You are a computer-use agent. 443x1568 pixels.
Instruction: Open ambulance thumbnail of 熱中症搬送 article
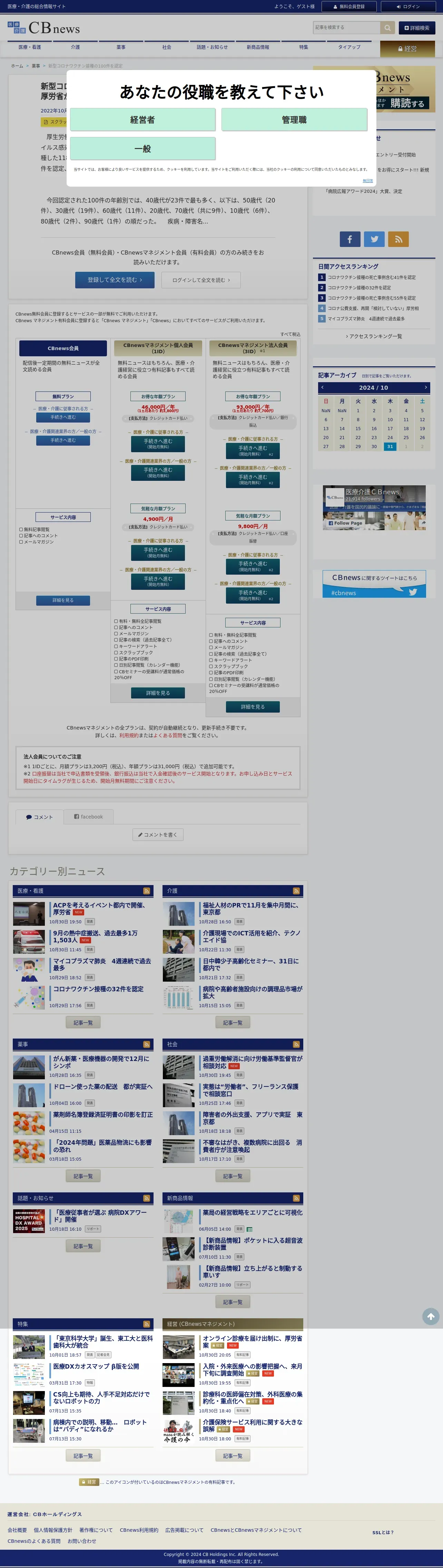click(x=29, y=942)
